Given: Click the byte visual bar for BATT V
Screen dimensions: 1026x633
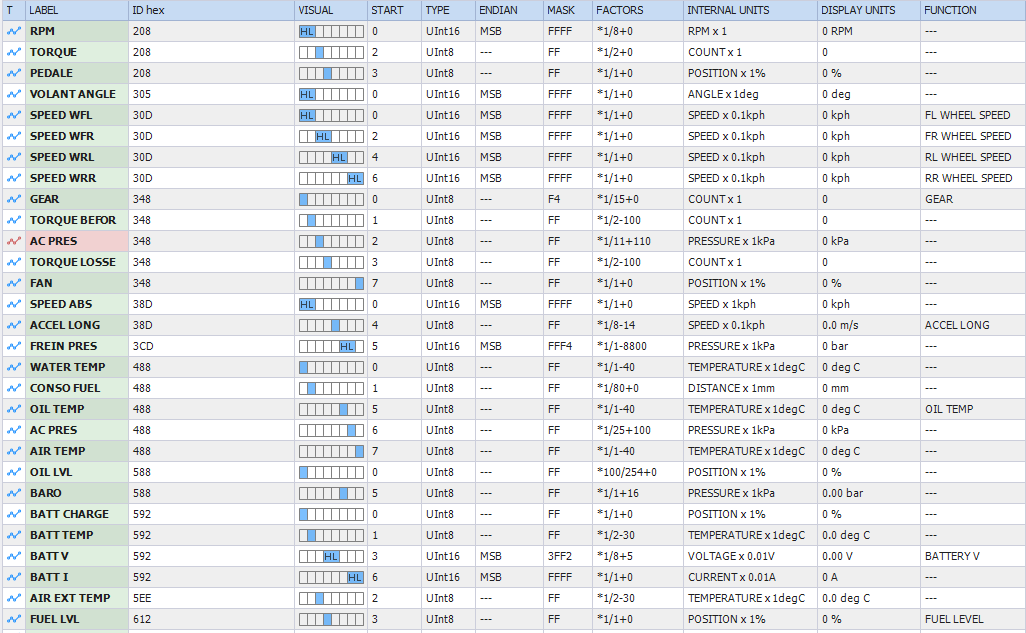Looking at the screenshot, I should click(x=331, y=556).
